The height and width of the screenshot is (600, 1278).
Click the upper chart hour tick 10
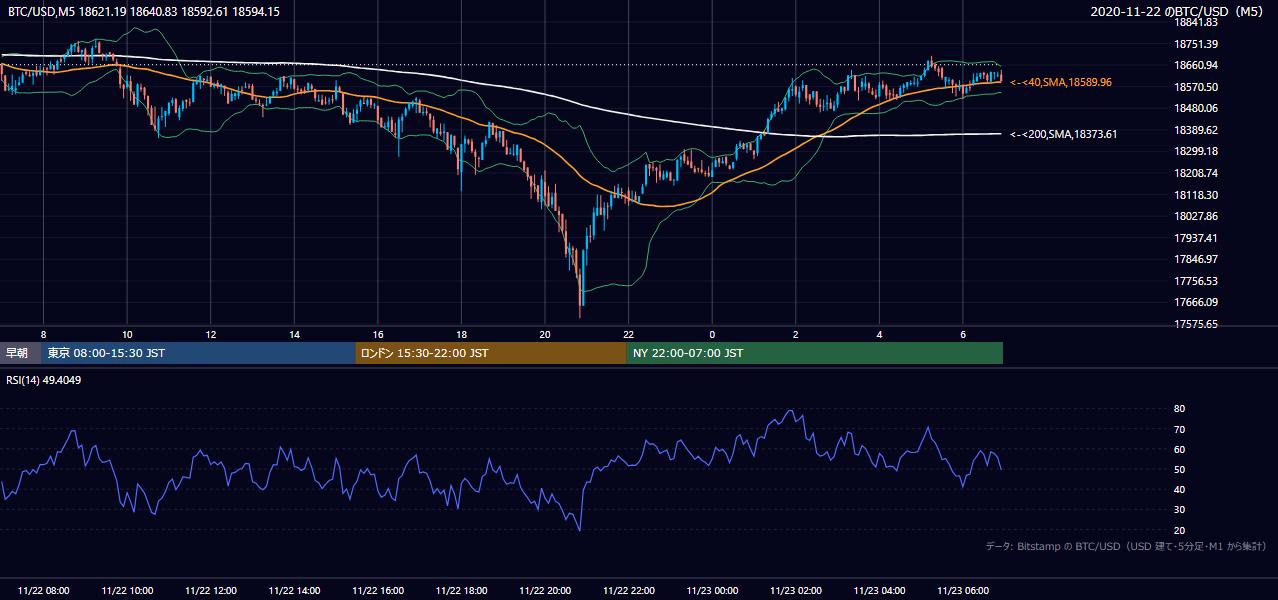(x=127, y=333)
